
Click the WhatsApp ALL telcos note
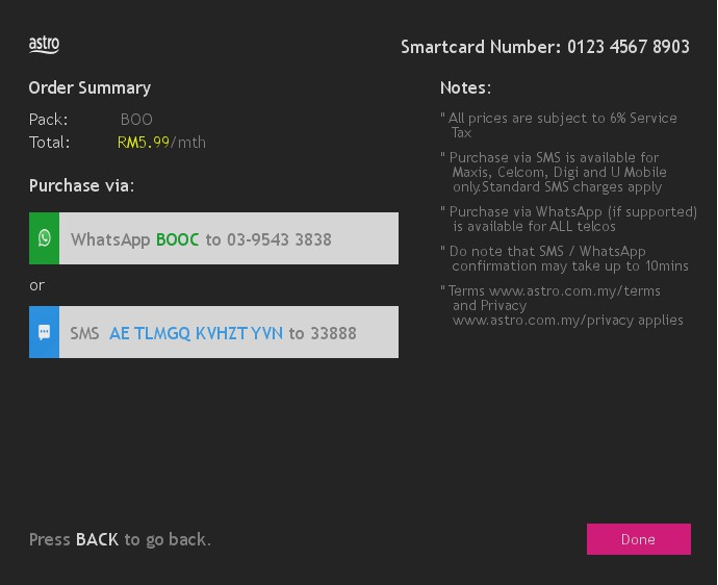(x=568, y=219)
